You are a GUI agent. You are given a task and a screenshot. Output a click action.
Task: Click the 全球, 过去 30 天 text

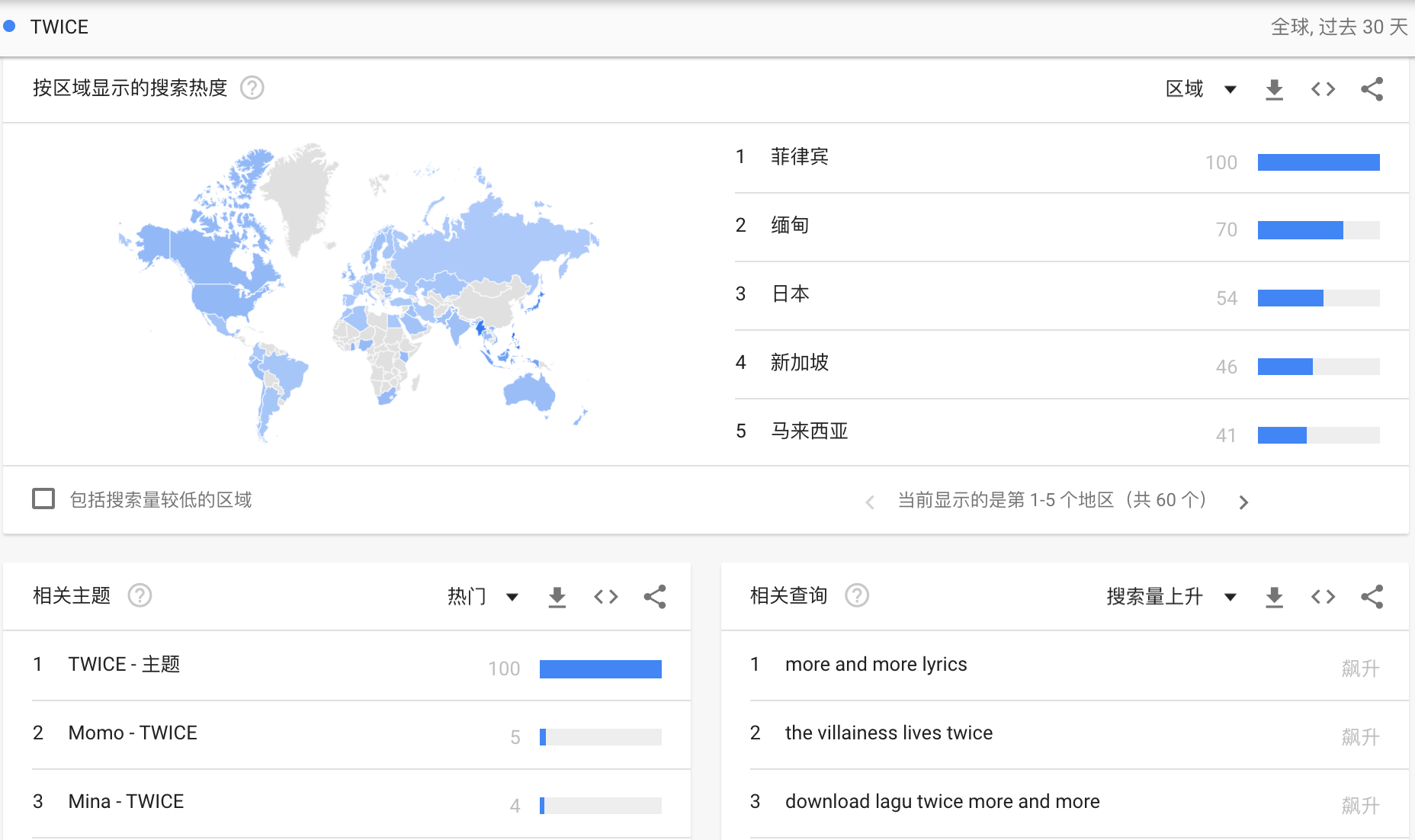click(x=1339, y=27)
